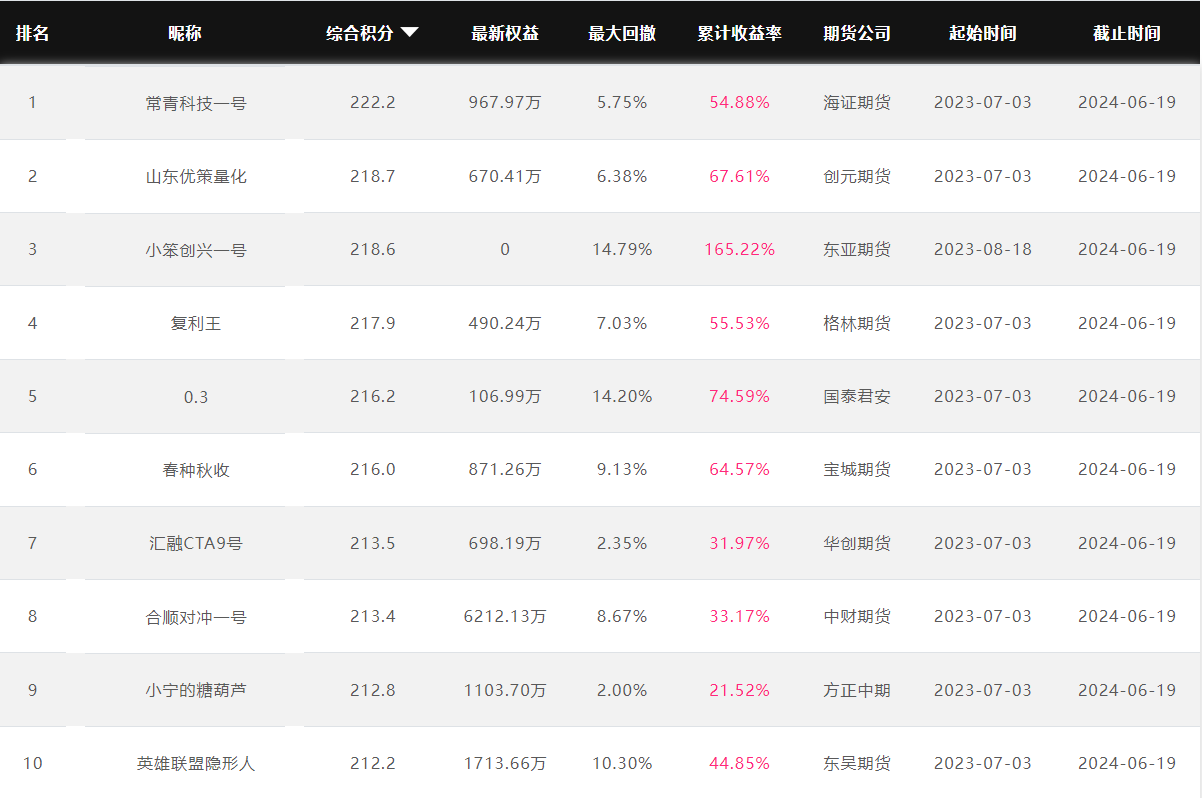
Task: Open nickname 汇融CTA9号
Action: click(x=196, y=543)
